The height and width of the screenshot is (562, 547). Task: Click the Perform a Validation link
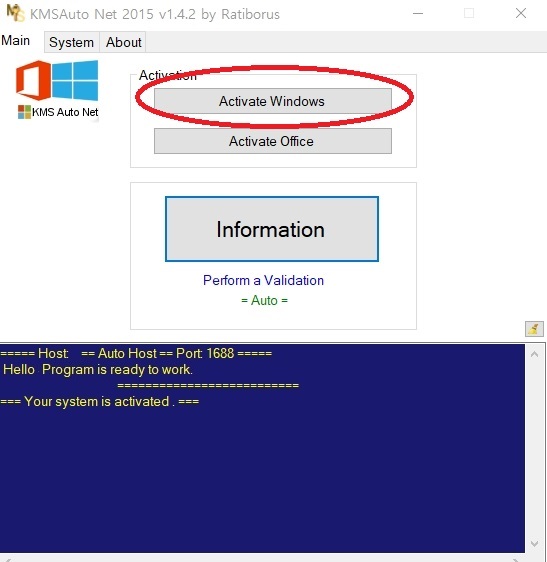click(263, 280)
